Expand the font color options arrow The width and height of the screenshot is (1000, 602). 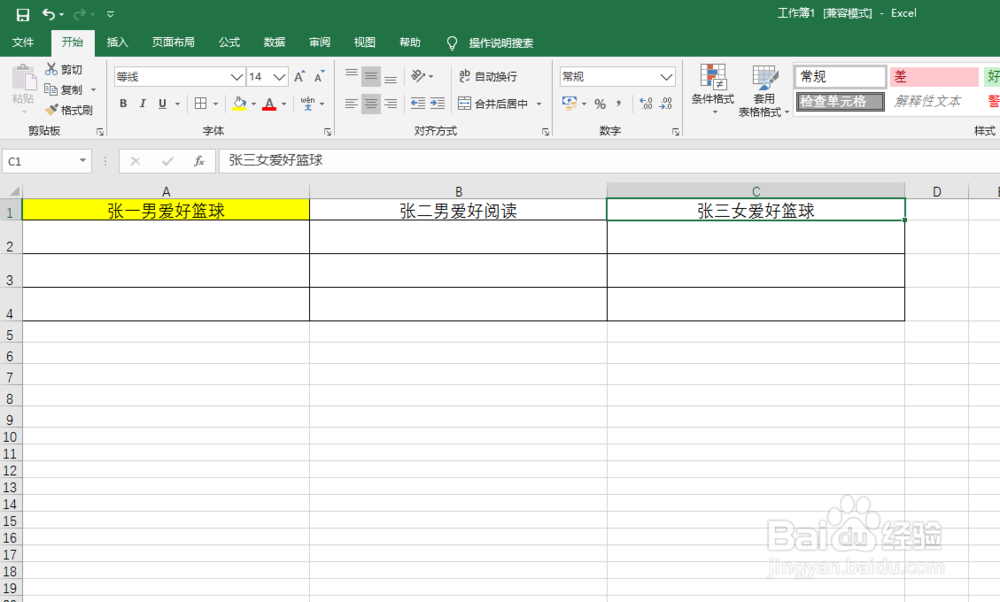pos(284,103)
